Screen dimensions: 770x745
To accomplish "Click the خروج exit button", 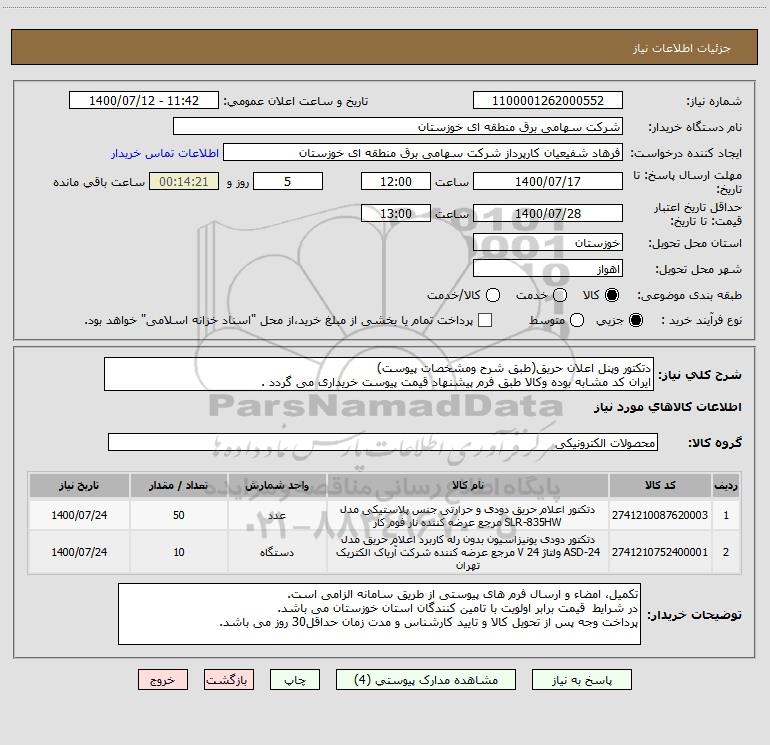I will [x=163, y=680].
